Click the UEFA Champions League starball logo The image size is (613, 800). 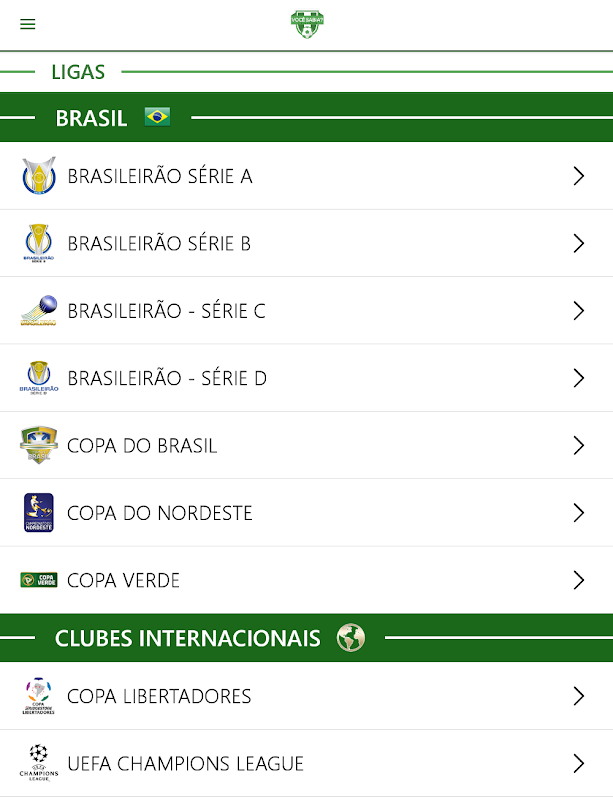coord(39,763)
